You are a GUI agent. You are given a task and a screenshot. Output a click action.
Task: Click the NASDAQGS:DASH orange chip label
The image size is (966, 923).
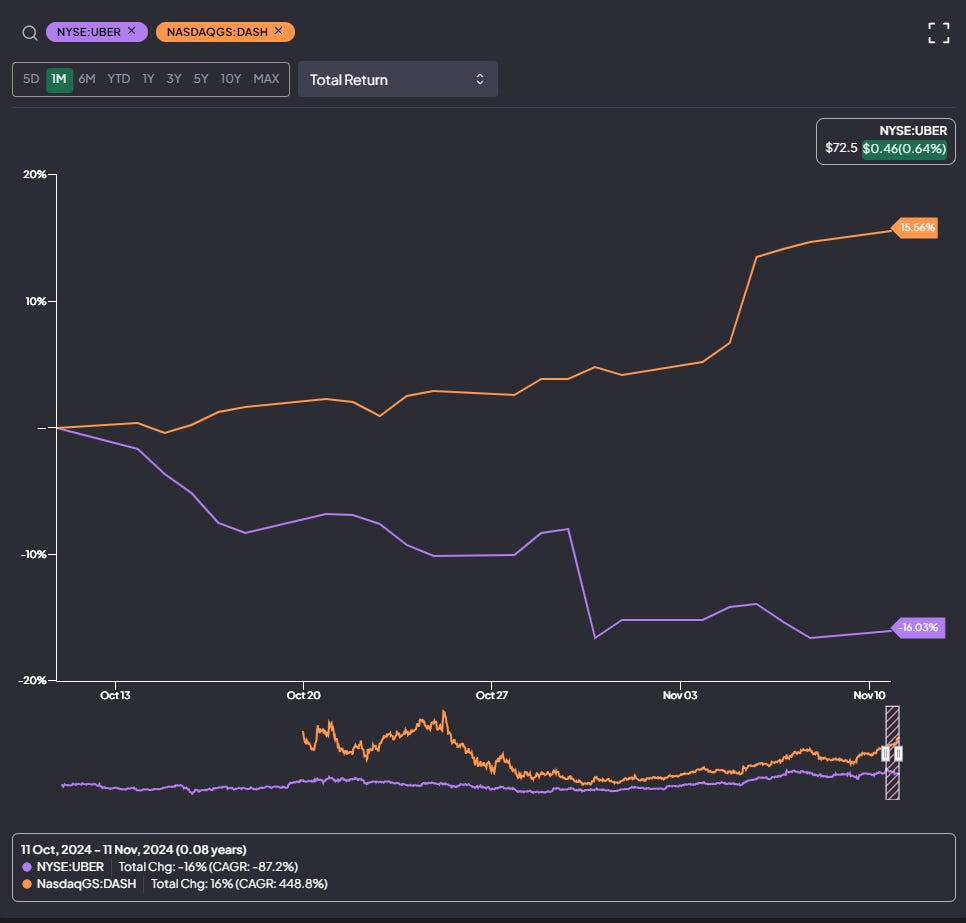coord(217,32)
